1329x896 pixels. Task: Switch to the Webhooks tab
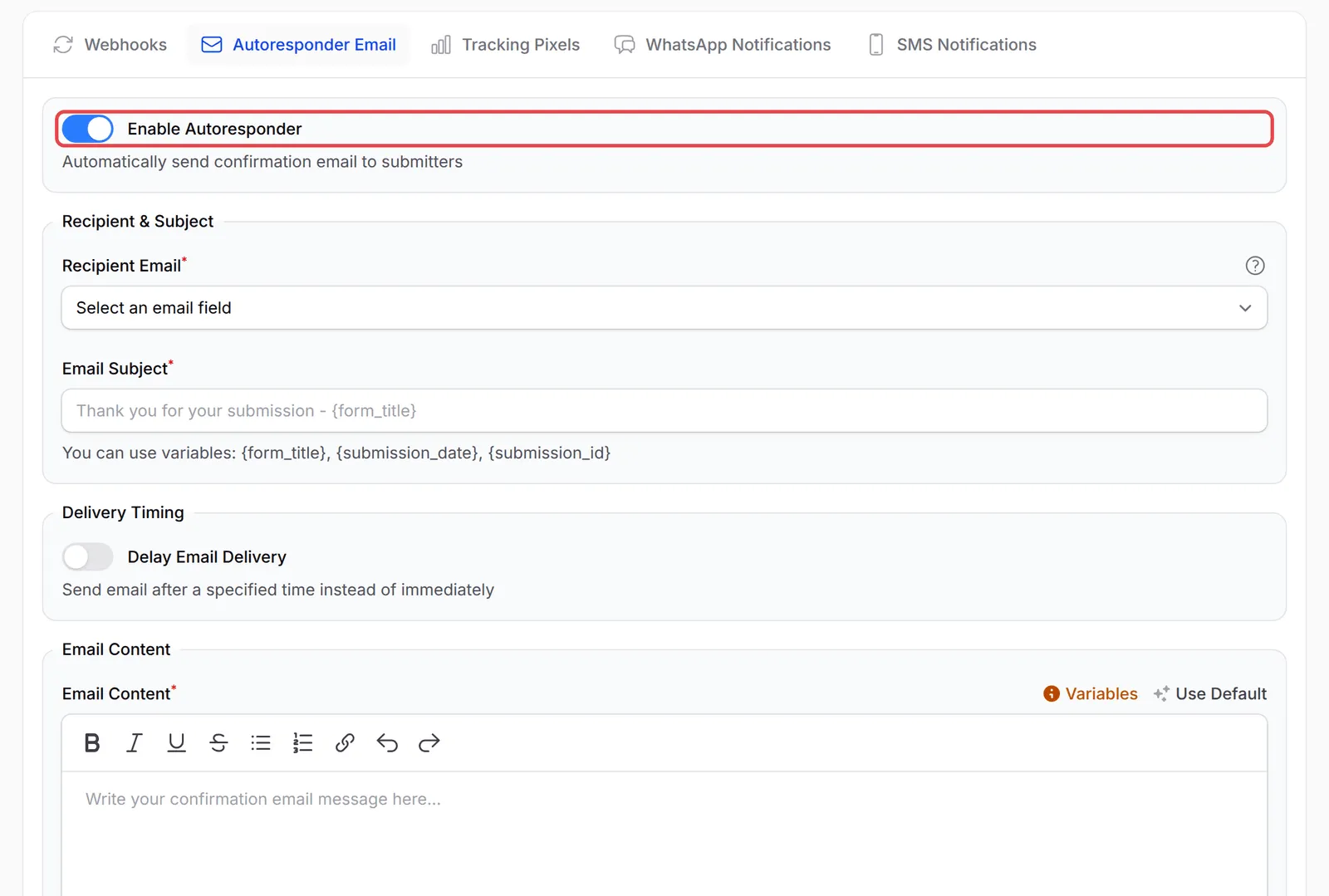coord(110,45)
